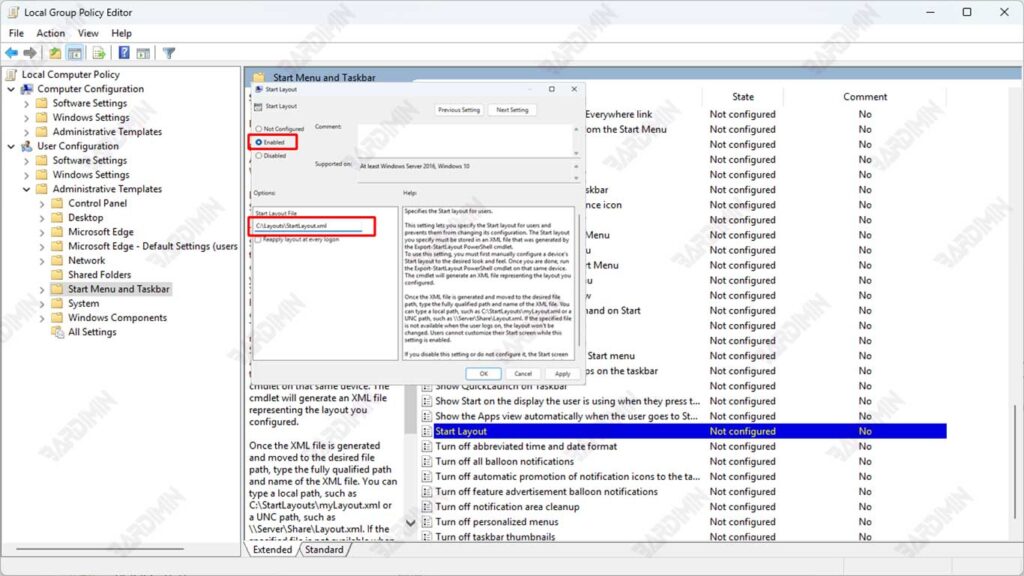Viewport: 1024px width, 576px height.
Task: Click the Computer Configuration node icon
Action: (x=27, y=89)
